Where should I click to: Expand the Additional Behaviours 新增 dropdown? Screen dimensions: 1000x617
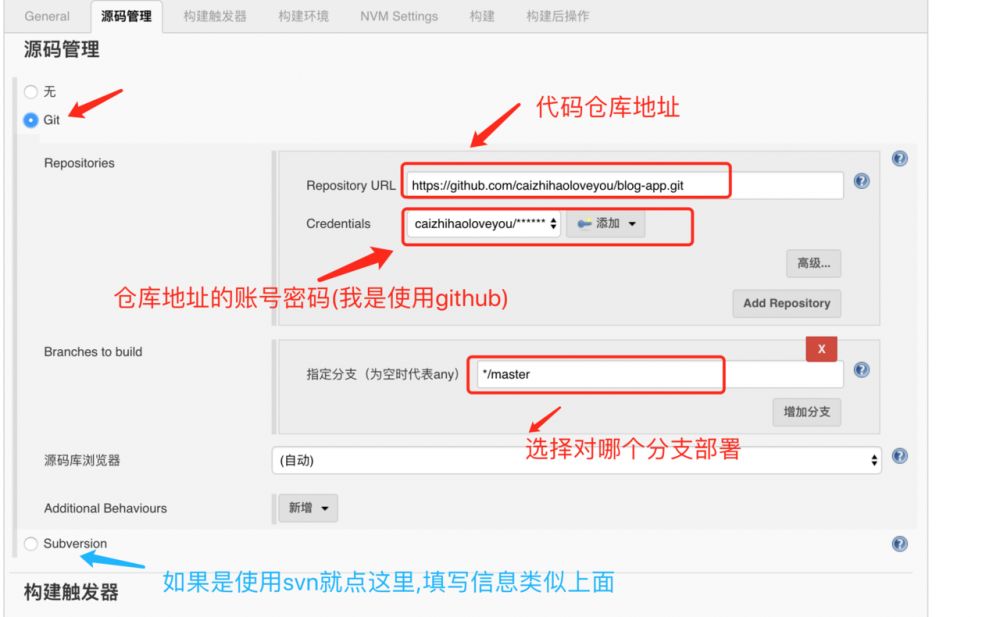point(307,508)
